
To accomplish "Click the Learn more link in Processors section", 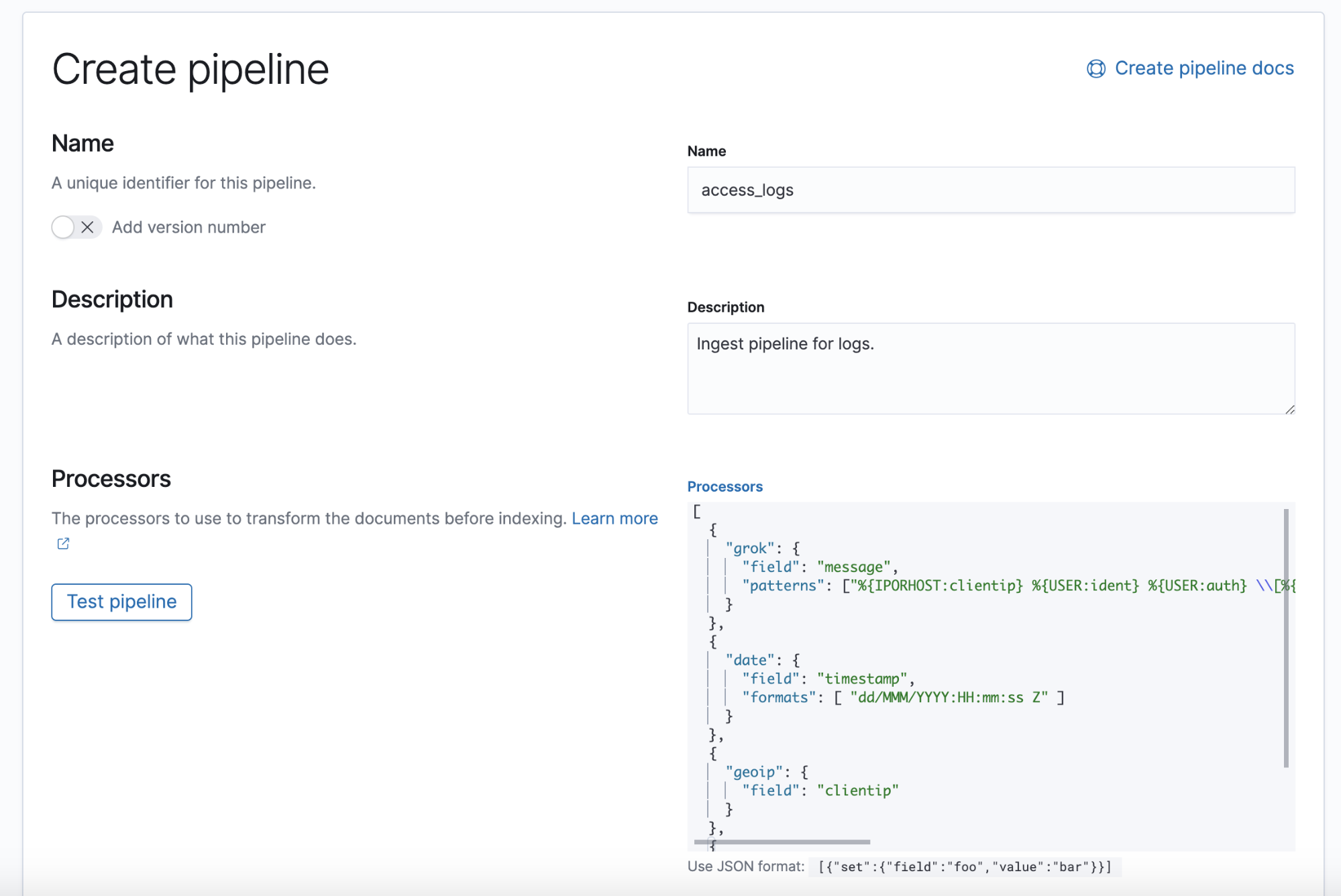I will (614, 518).
